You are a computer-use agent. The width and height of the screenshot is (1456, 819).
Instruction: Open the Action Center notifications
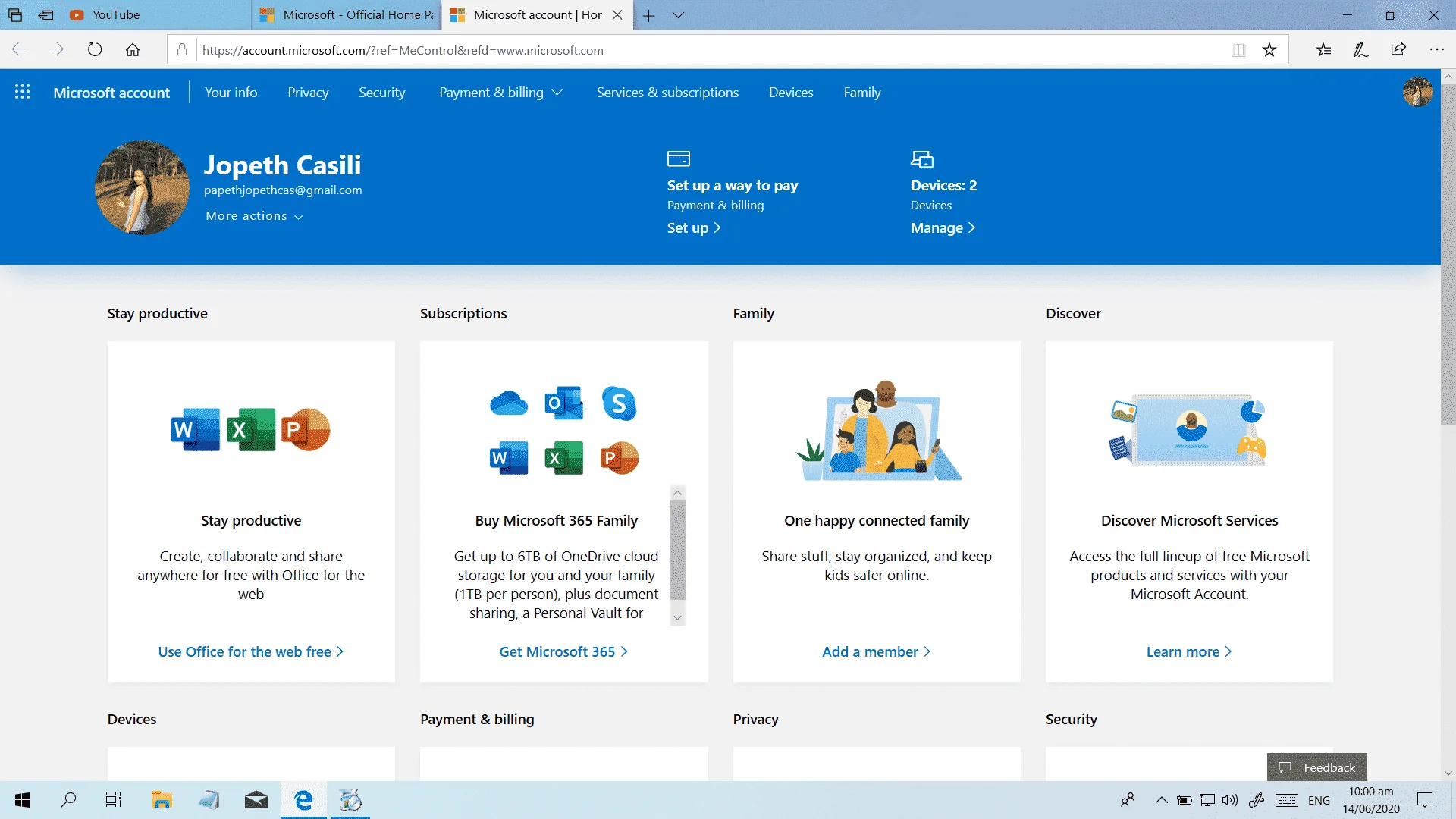click(x=1425, y=800)
